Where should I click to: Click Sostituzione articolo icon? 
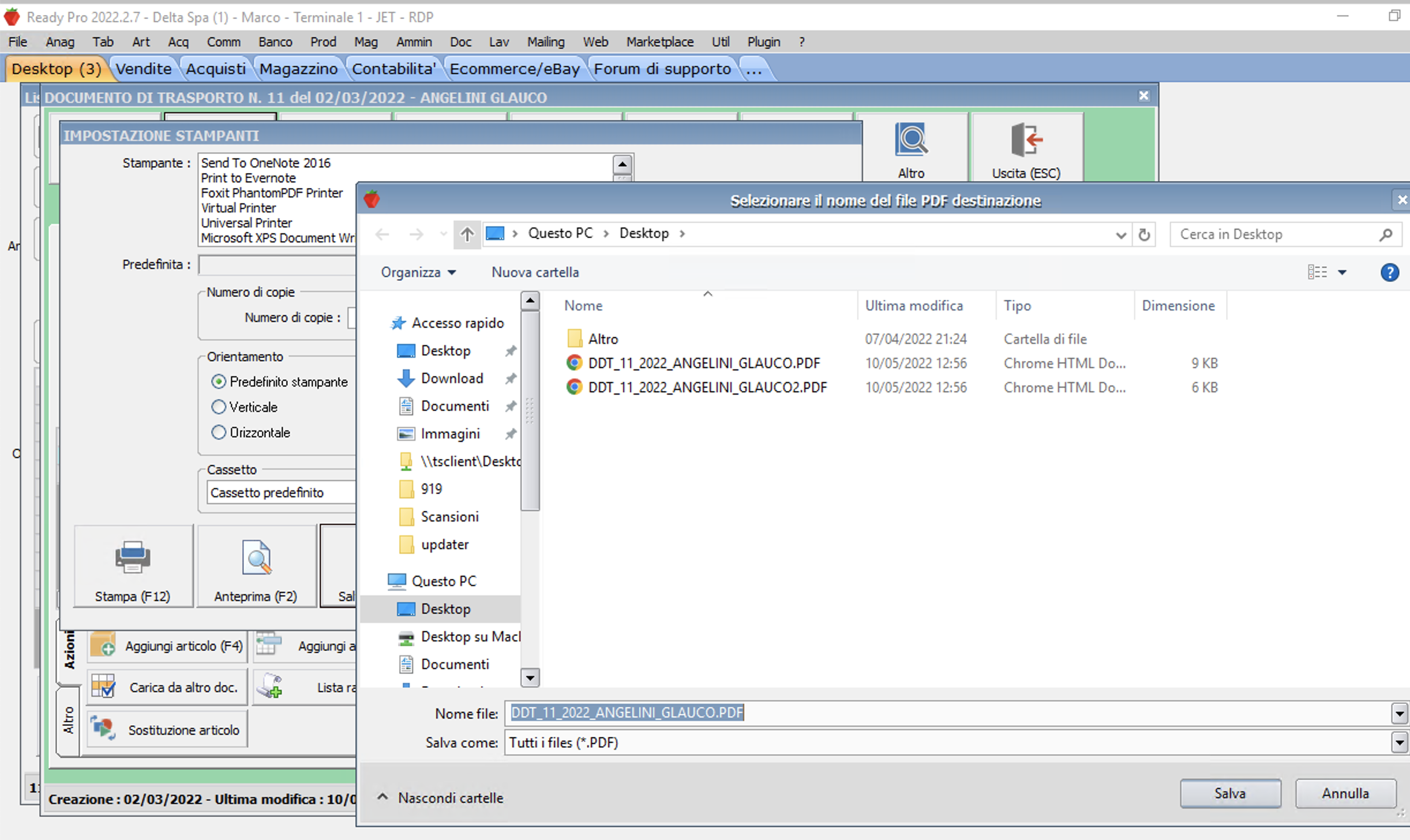103,729
